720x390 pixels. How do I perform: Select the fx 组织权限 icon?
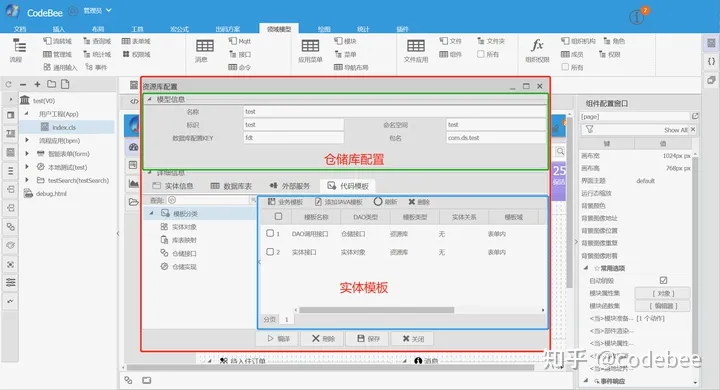click(537, 45)
